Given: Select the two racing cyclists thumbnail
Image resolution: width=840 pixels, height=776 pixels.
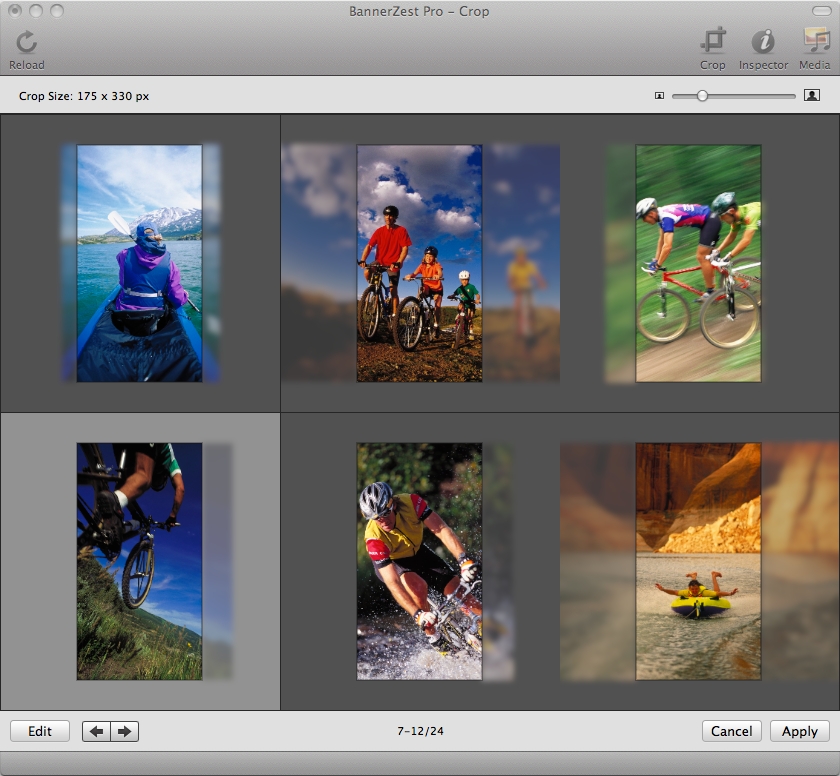Looking at the screenshot, I should [x=698, y=263].
